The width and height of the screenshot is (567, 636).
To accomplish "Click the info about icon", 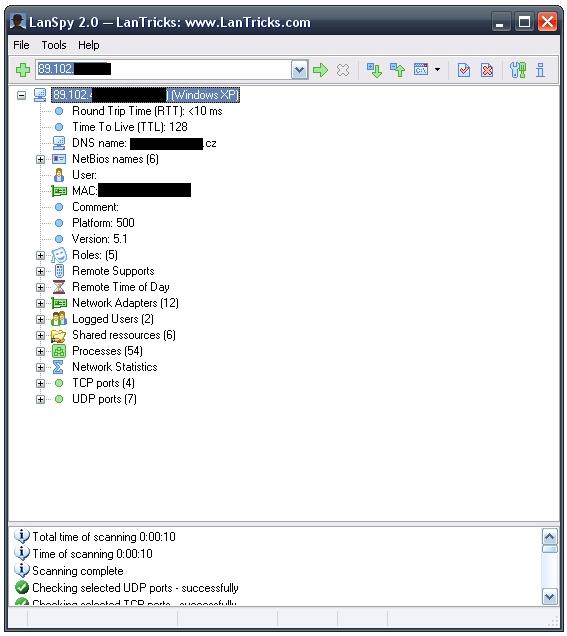I will [540, 70].
